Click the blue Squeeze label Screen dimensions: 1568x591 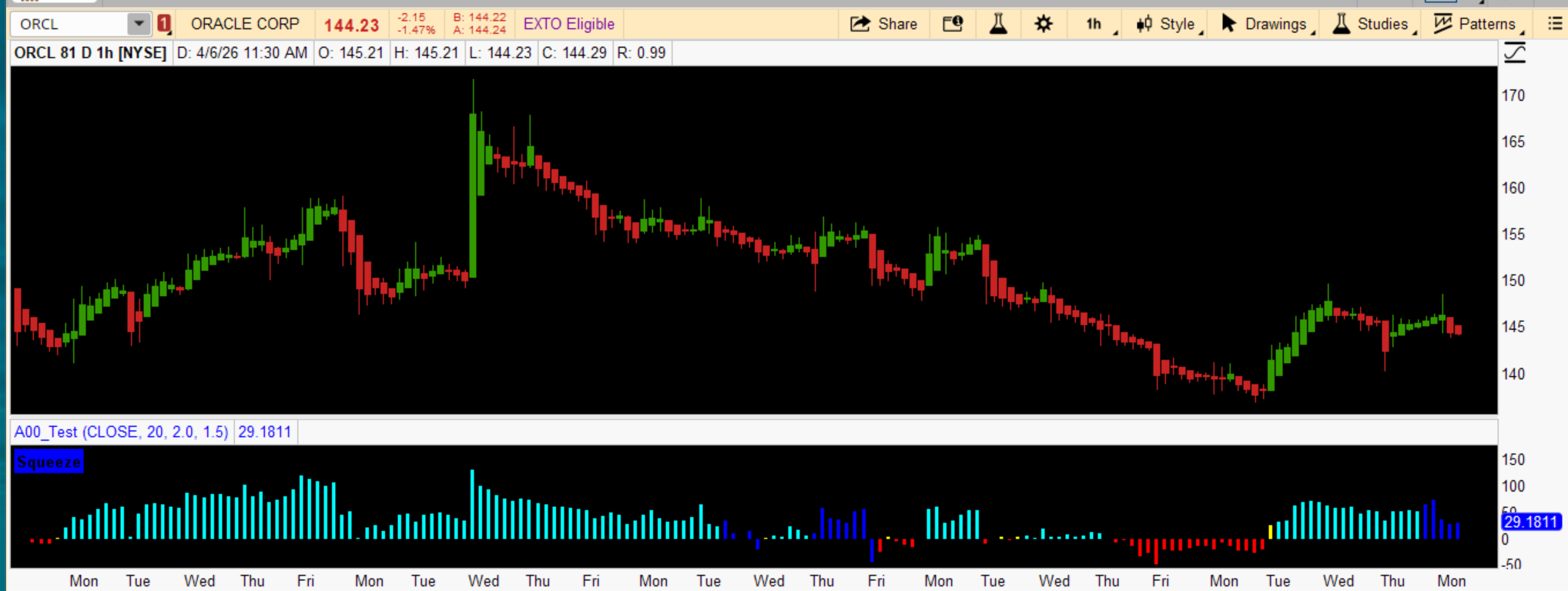click(49, 462)
